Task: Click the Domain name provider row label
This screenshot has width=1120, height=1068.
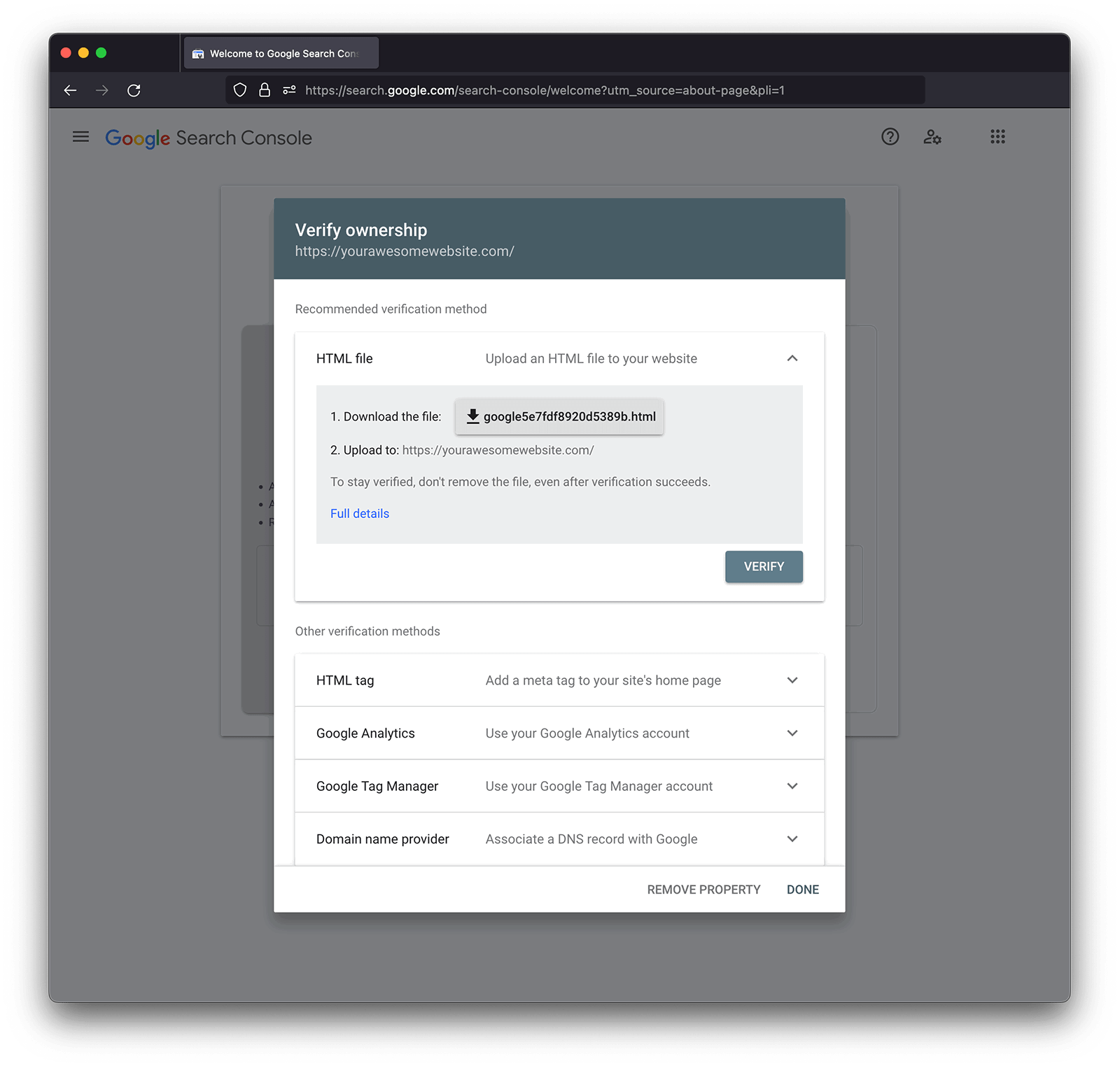Action: (383, 839)
